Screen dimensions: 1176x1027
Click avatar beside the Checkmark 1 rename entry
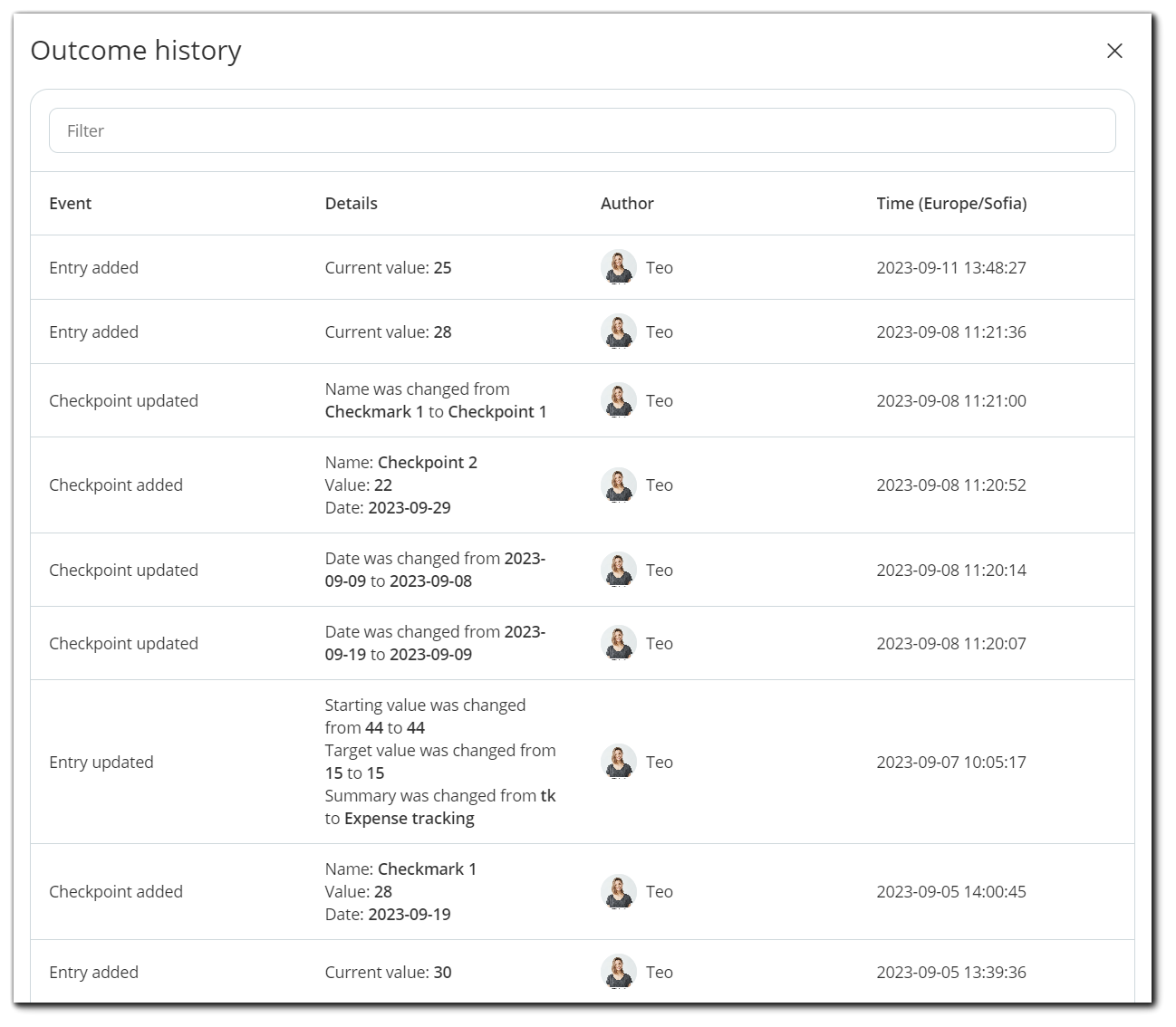tap(619, 400)
